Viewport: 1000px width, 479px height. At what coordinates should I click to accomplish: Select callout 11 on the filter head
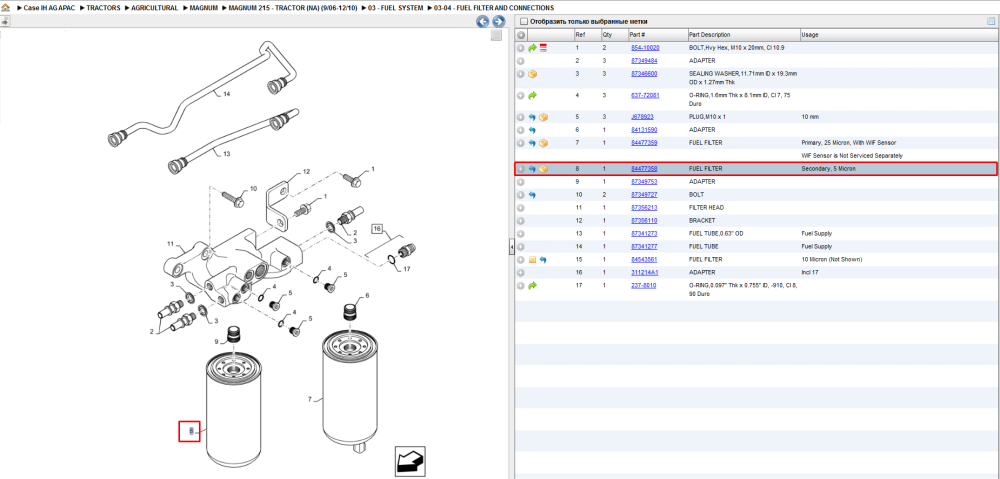tap(170, 244)
